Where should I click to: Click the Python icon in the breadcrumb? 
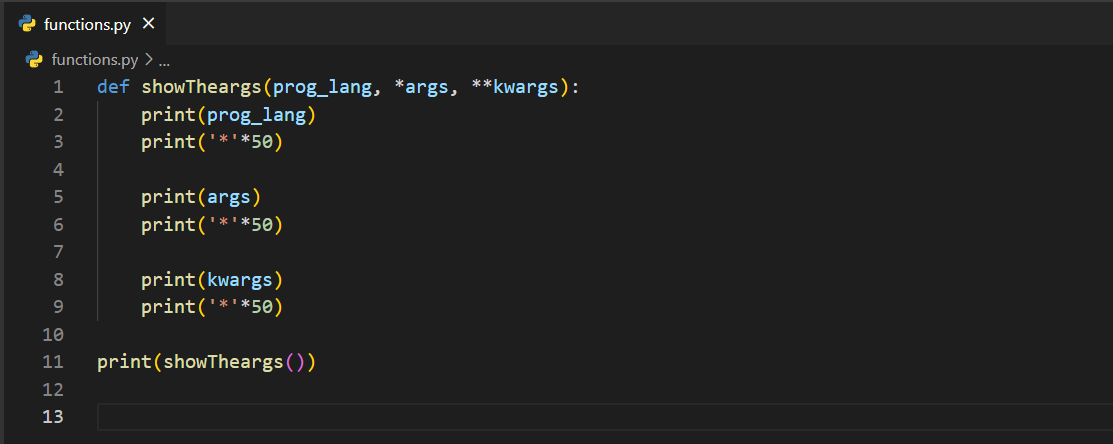pyautogui.click(x=34, y=59)
